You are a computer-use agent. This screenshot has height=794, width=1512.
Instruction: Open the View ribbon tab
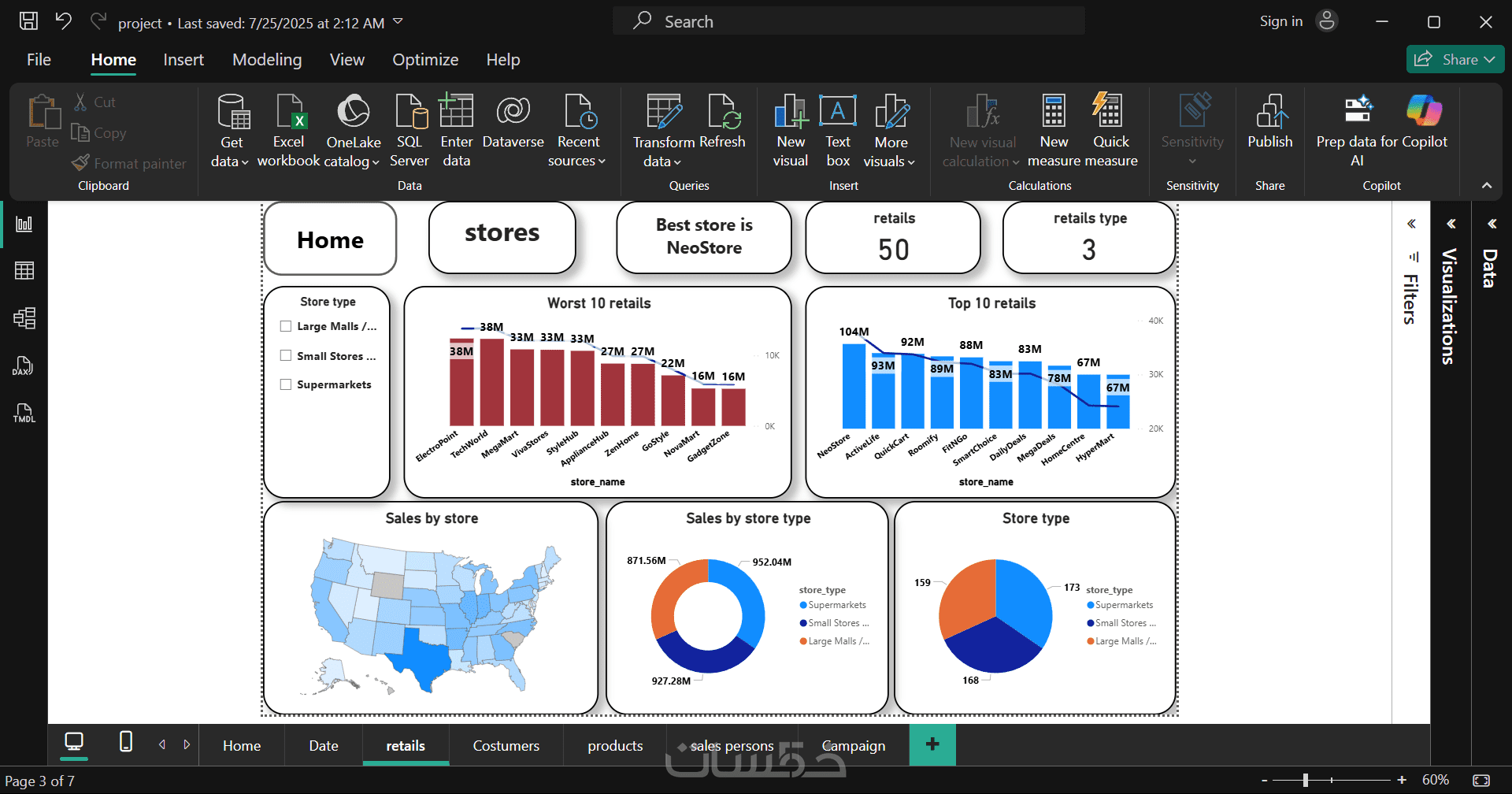click(x=346, y=60)
